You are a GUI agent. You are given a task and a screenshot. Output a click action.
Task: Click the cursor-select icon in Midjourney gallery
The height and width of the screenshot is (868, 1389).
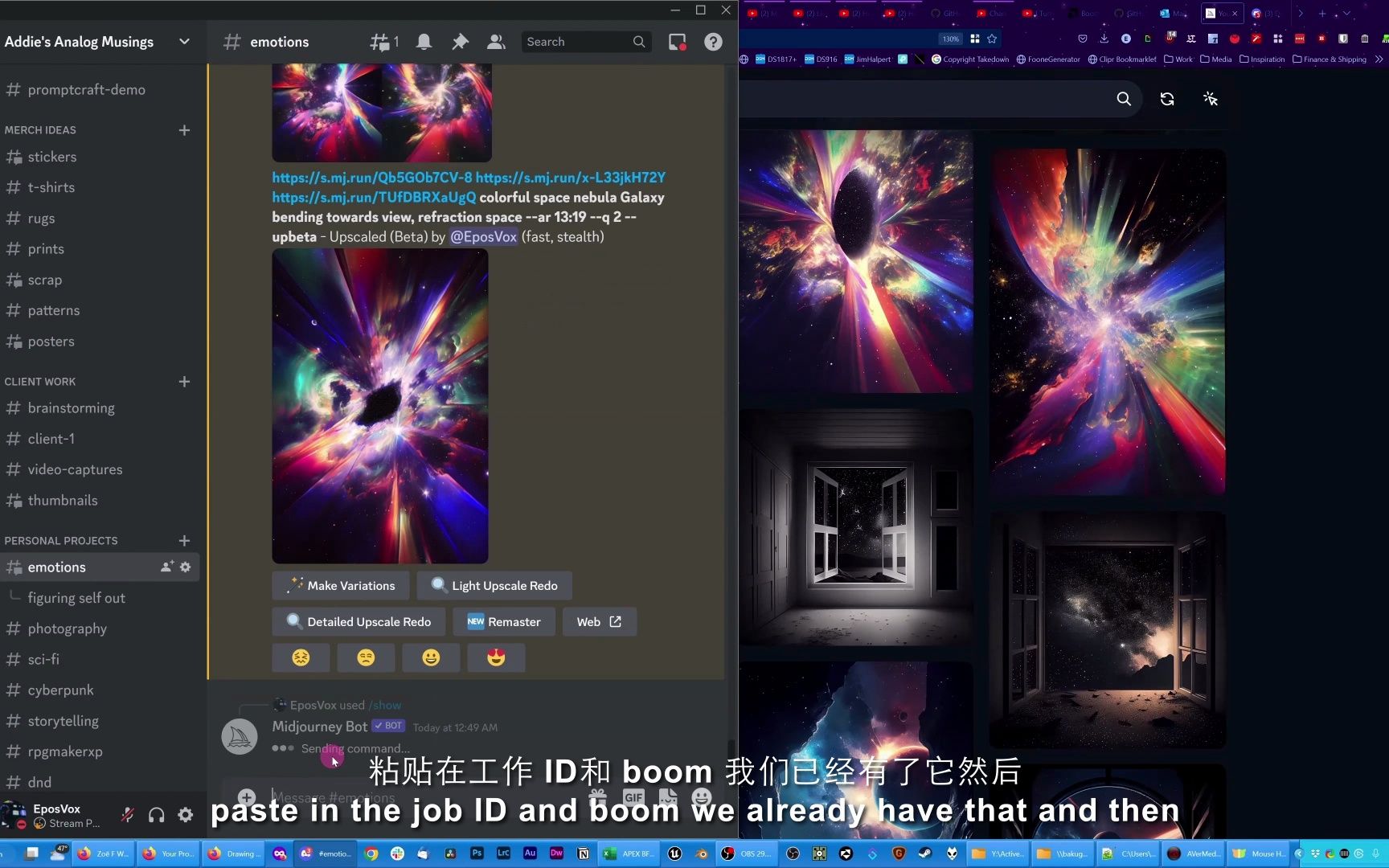point(1211,99)
